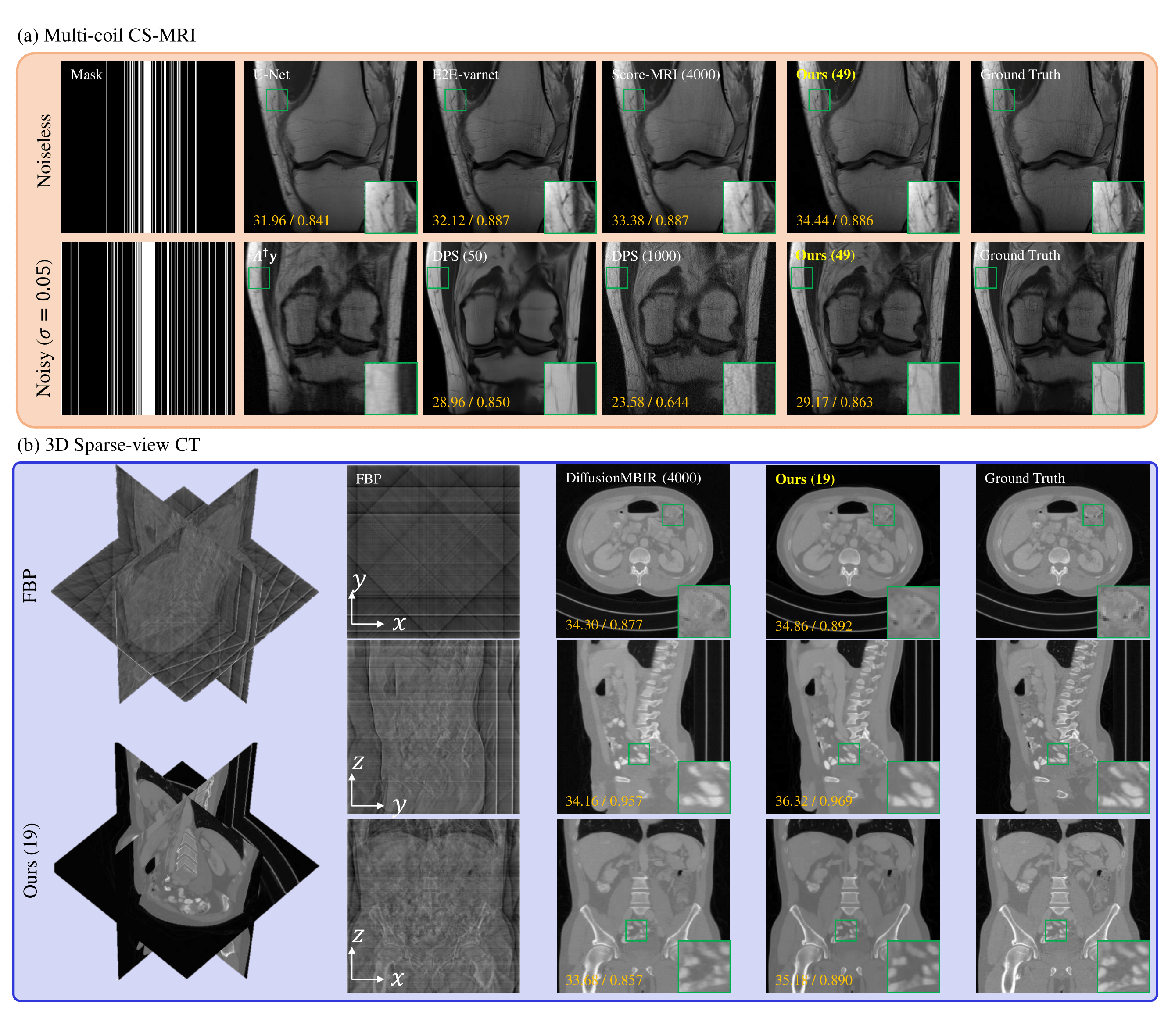Select the U-Net reconstruction image

pyautogui.click(x=330, y=146)
